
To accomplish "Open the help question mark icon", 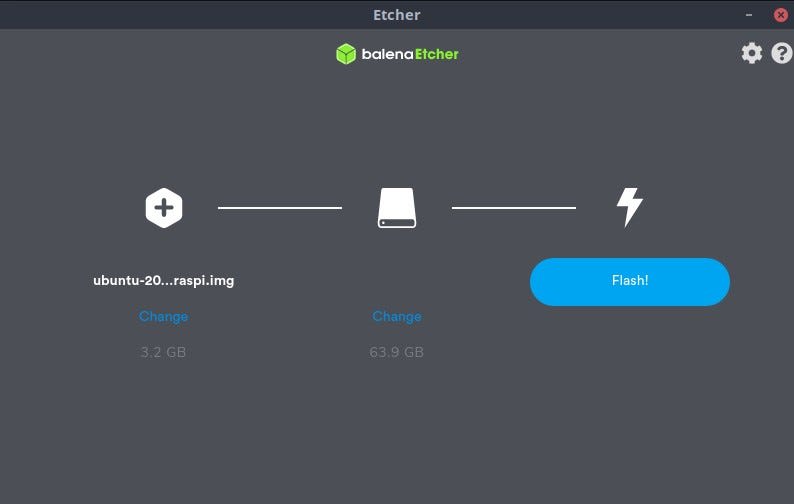I will point(781,53).
